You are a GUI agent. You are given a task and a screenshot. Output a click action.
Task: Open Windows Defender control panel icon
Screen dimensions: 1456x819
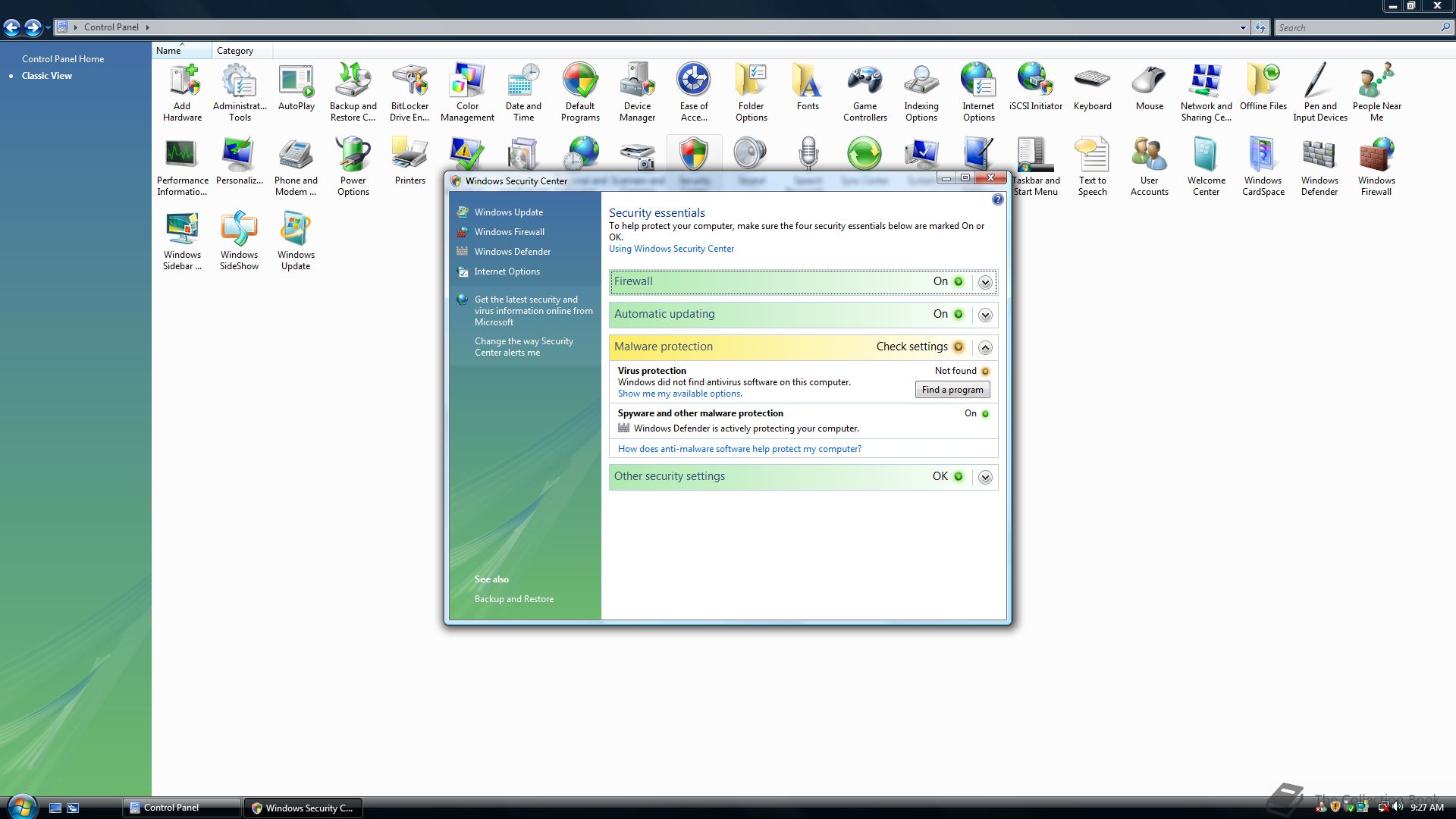1319,166
